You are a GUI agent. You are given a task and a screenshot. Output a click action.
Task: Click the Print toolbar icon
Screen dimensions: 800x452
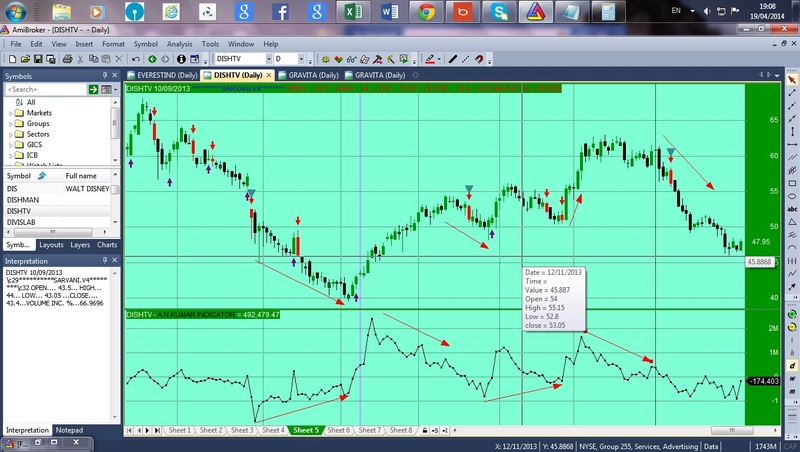coord(67,59)
